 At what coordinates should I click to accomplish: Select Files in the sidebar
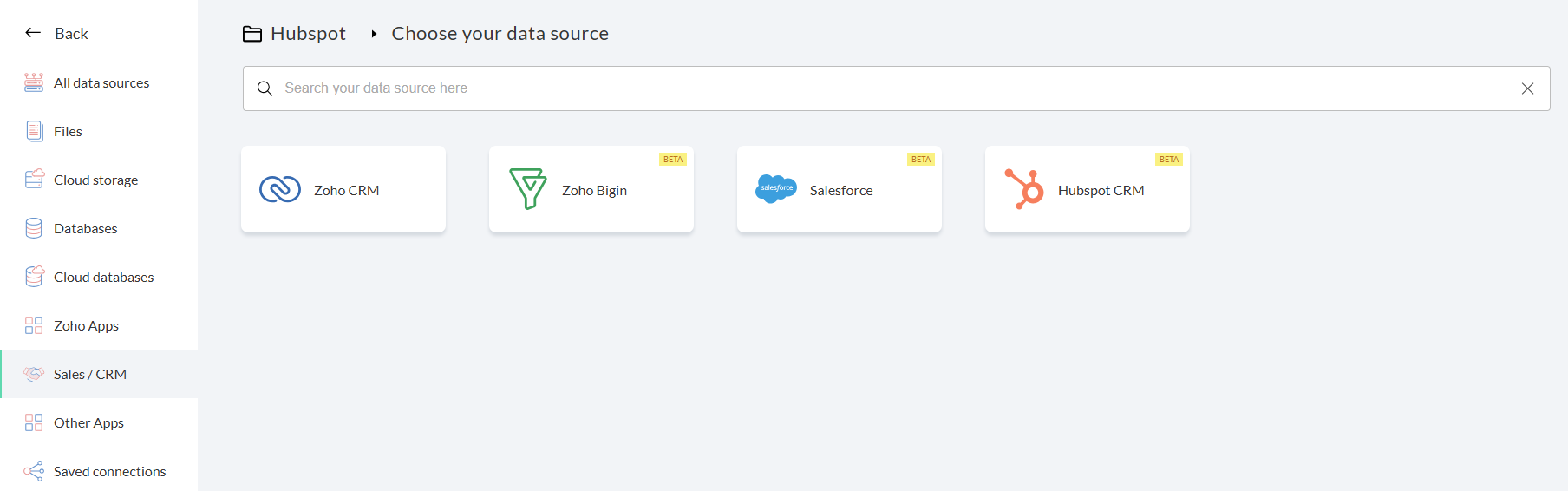(68, 132)
